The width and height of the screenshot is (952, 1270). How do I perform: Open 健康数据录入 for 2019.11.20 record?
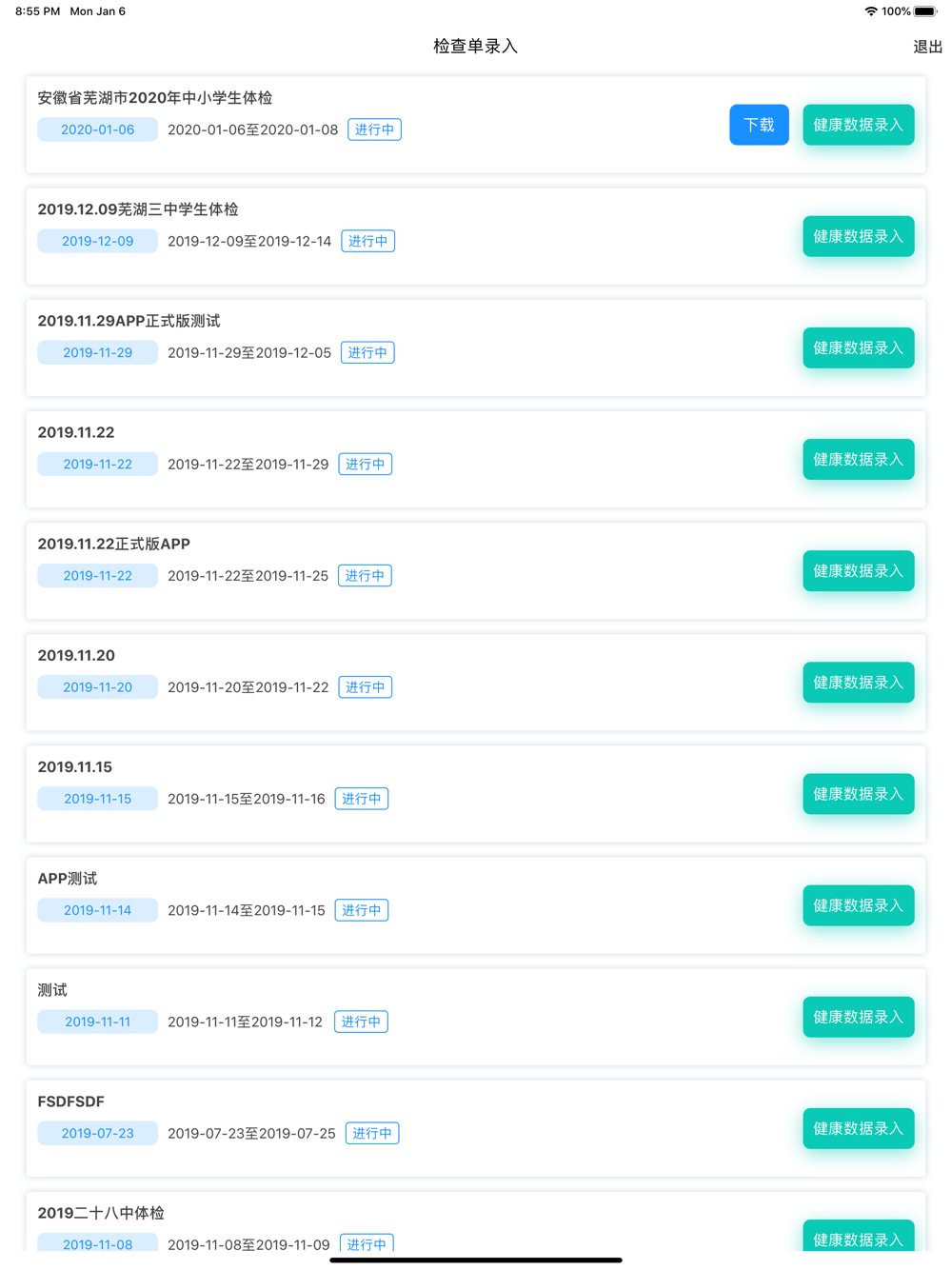click(858, 682)
